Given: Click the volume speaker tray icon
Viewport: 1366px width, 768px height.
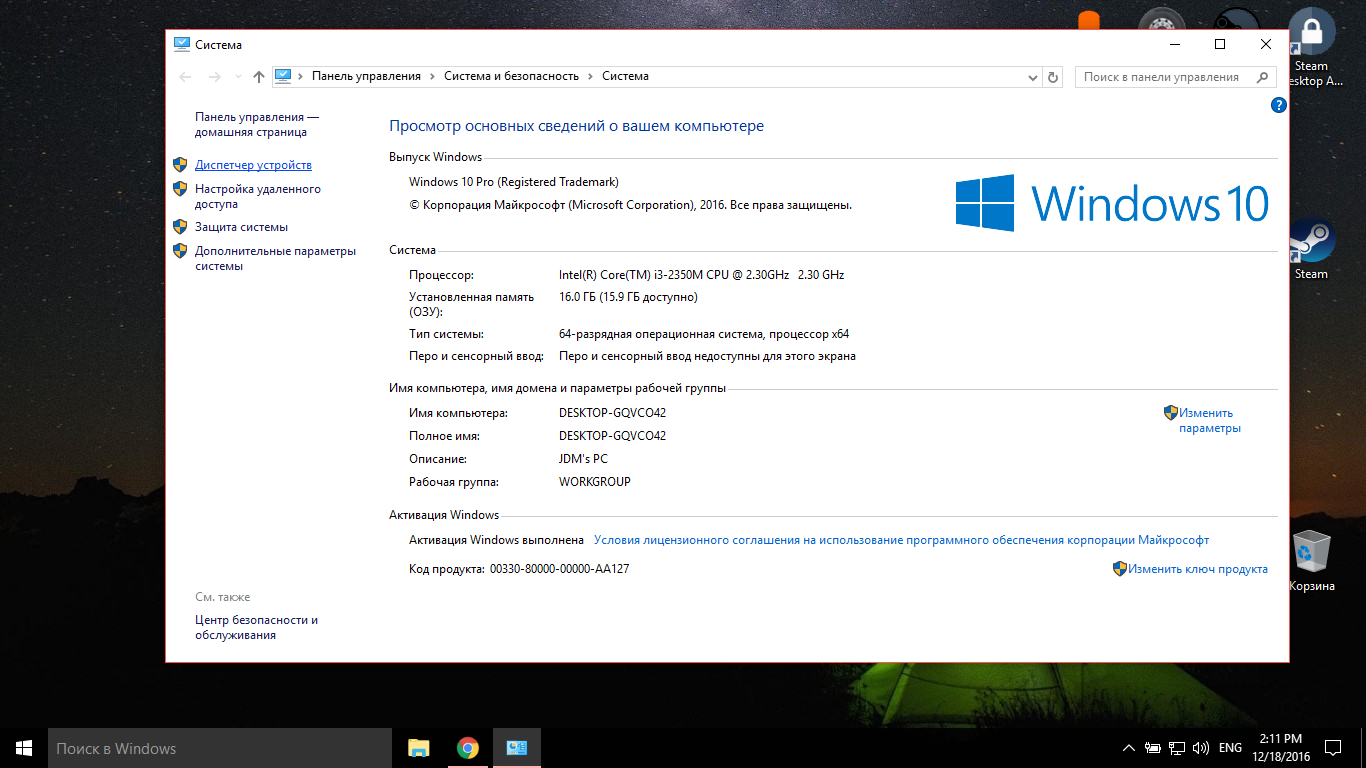Looking at the screenshot, I should [x=1201, y=748].
